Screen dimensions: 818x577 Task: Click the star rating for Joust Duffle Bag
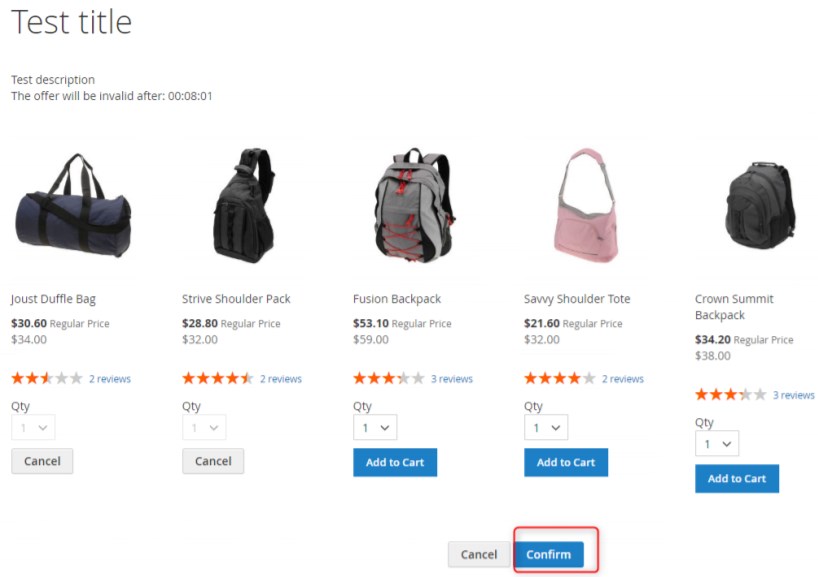[x=47, y=378]
